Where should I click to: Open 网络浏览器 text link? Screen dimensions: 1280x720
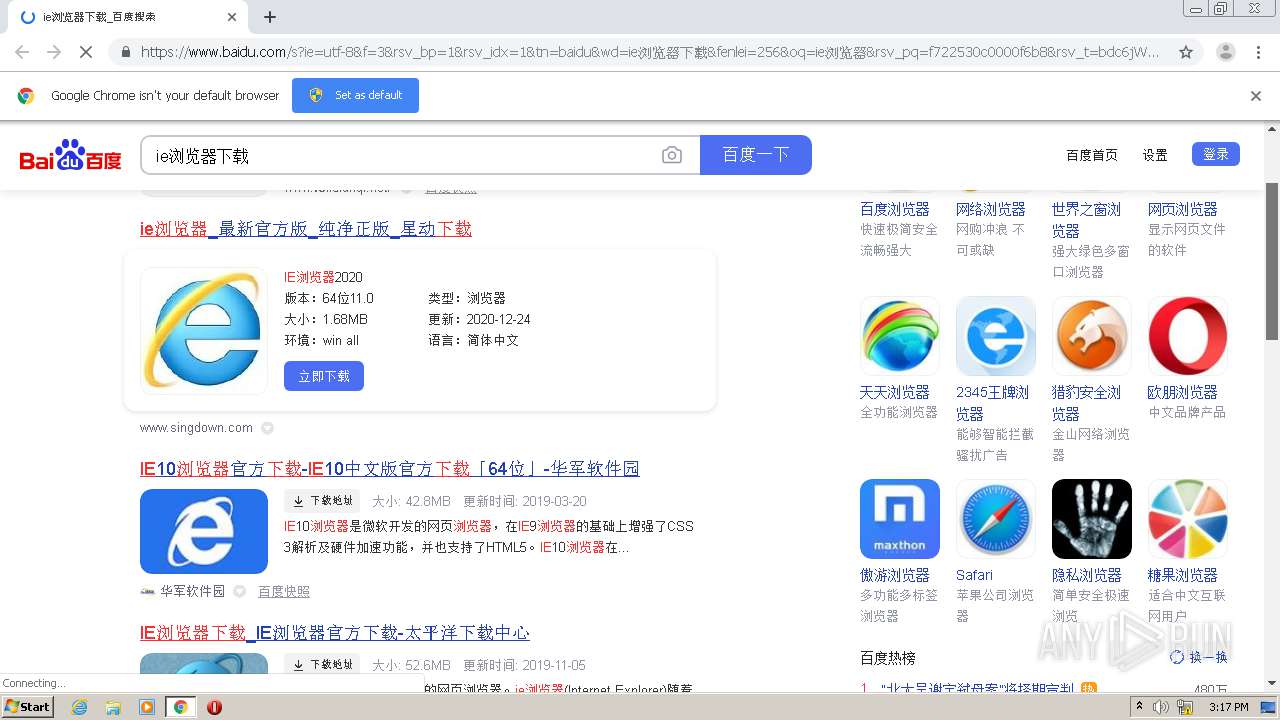(991, 209)
